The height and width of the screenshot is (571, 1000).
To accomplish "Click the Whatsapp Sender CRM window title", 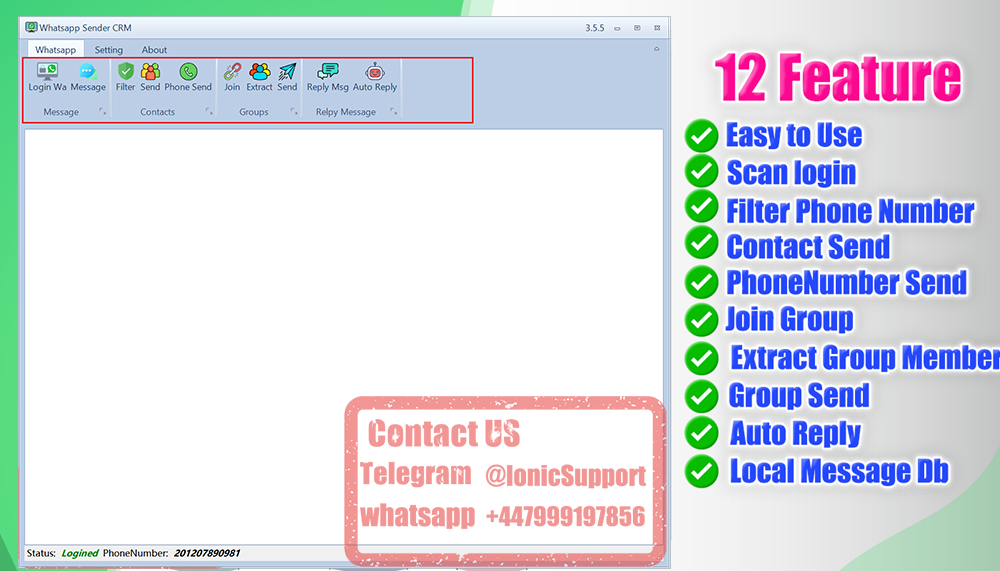I will pos(85,28).
